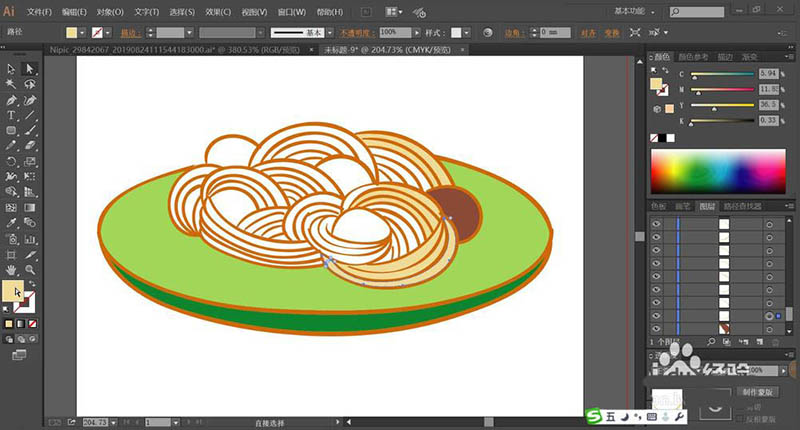Select the Magic Wand tool
The width and height of the screenshot is (800, 430).
(x=11, y=84)
